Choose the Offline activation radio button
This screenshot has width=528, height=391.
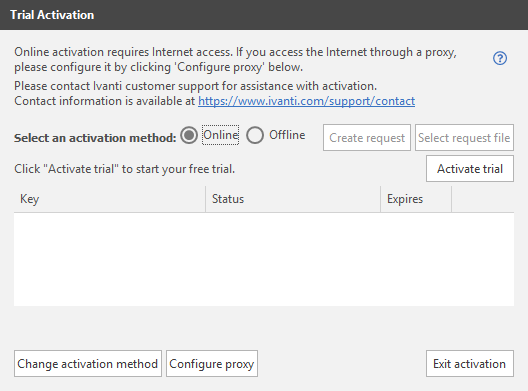255,135
